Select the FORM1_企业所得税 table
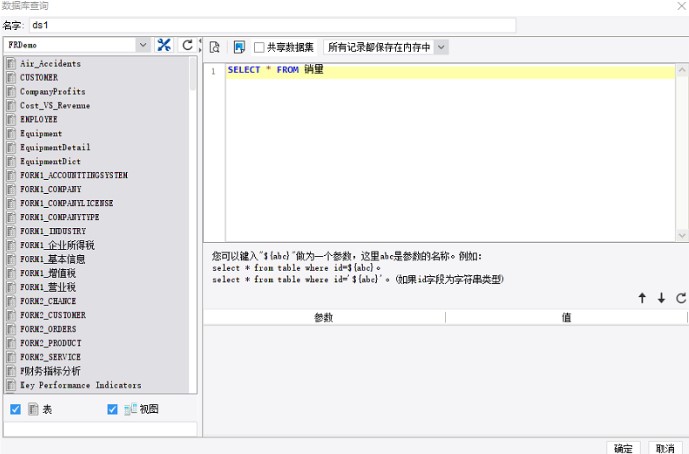 (x=58, y=245)
